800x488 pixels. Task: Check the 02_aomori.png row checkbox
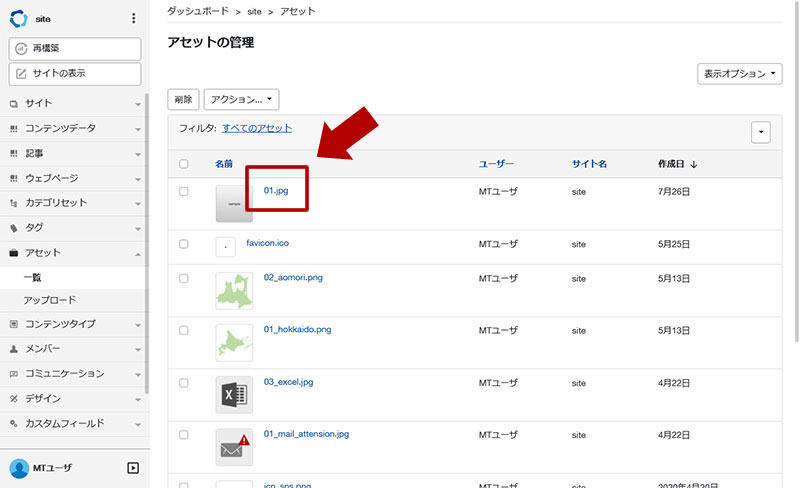(184, 278)
